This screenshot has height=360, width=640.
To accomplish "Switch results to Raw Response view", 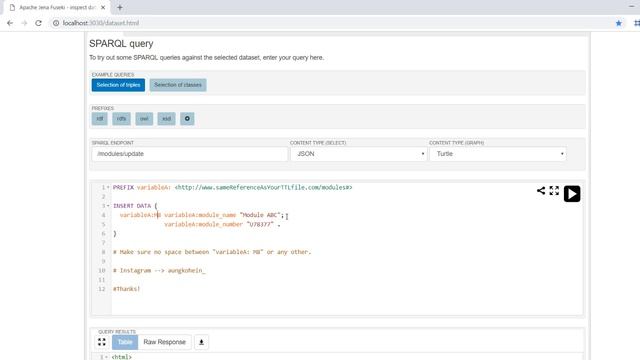I will coord(164,342).
